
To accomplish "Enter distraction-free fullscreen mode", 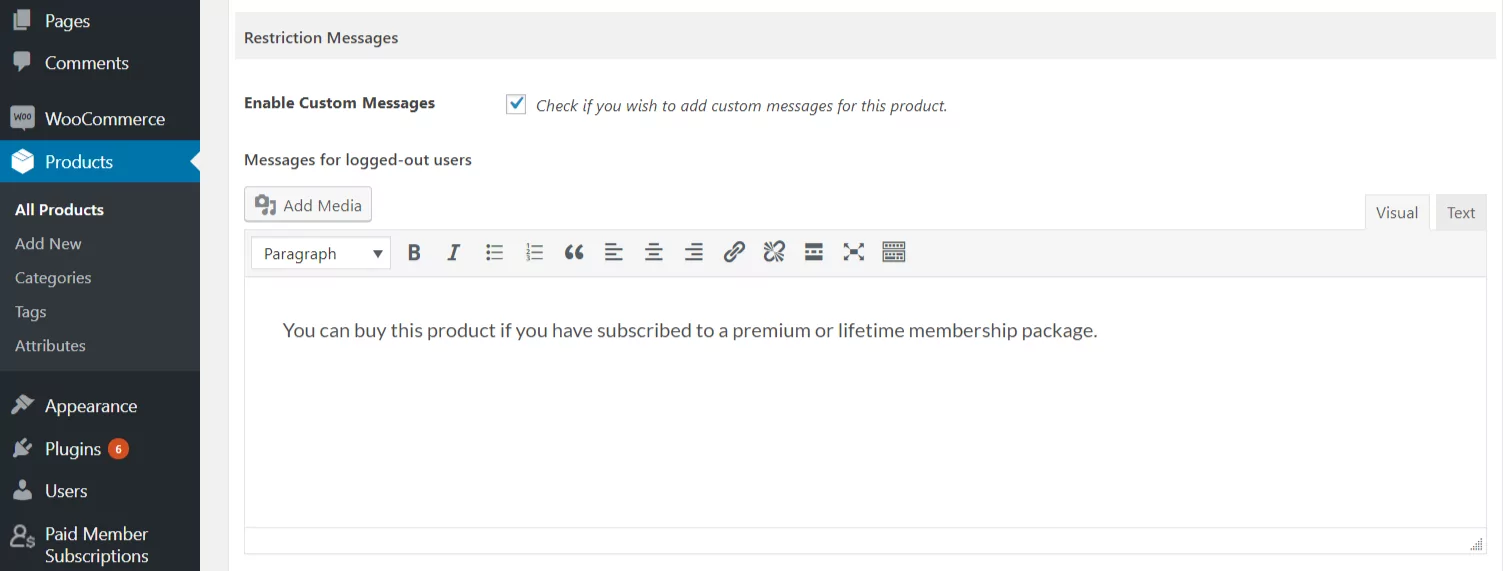I will click(854, 253).
